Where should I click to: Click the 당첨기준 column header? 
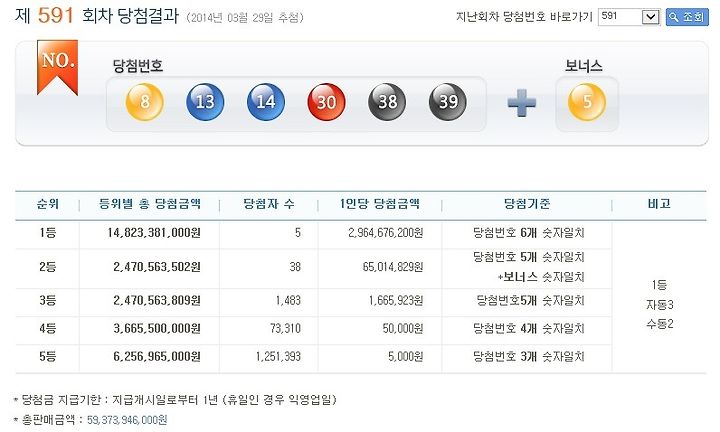pyautogui.click(x=527, y=204)
